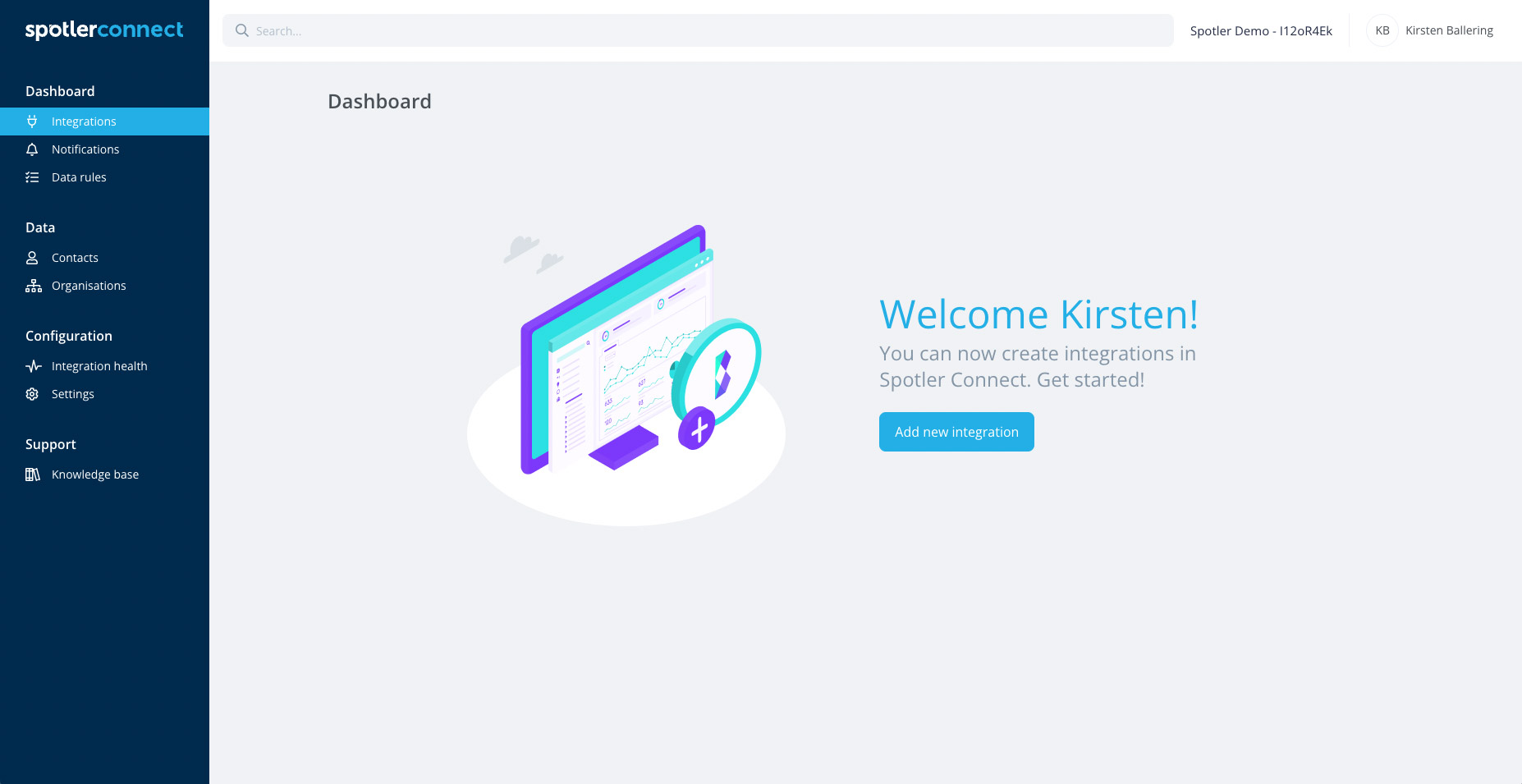Click the search magnifier icon

pos(242,30)
